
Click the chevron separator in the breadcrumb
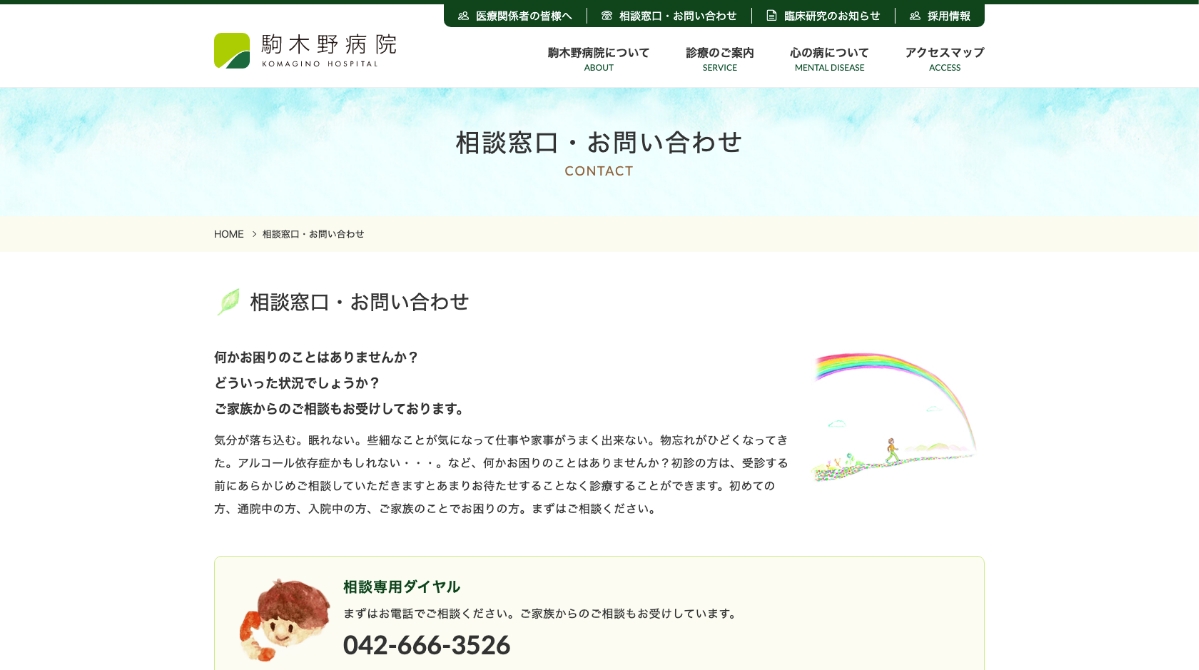click(254, 234)
